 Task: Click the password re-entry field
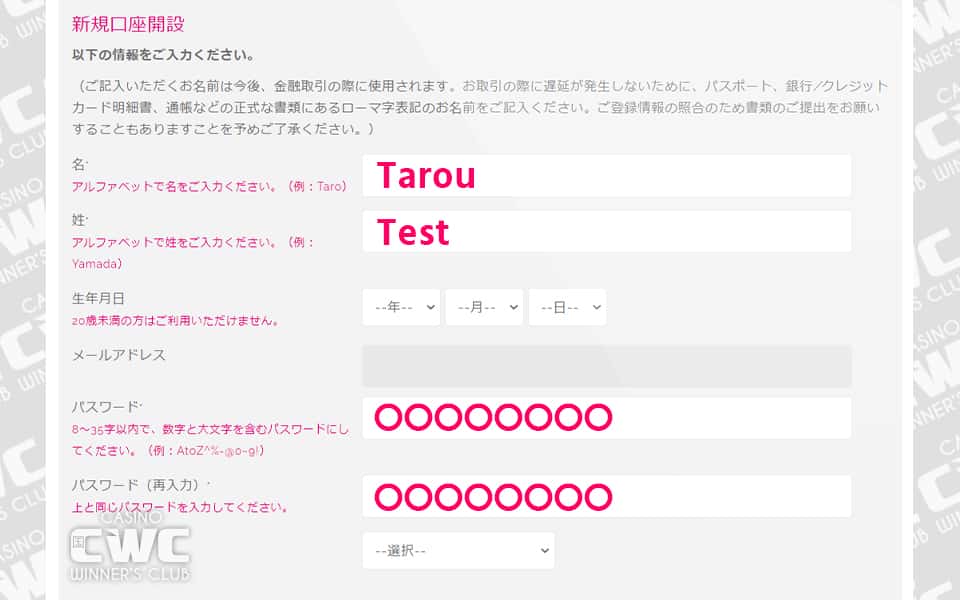(606, 496)
